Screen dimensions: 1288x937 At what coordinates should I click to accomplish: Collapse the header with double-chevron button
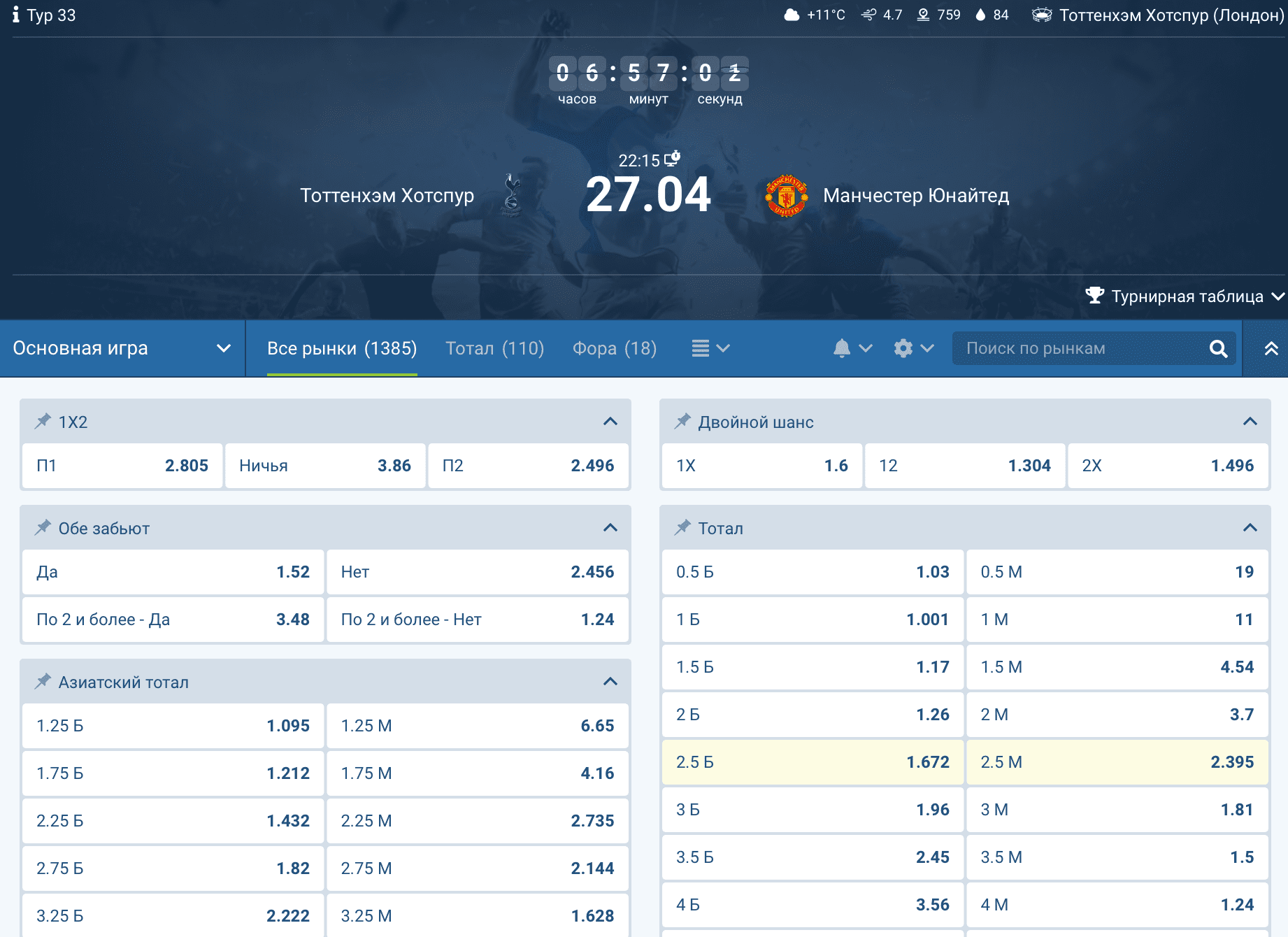point(1271,348)
